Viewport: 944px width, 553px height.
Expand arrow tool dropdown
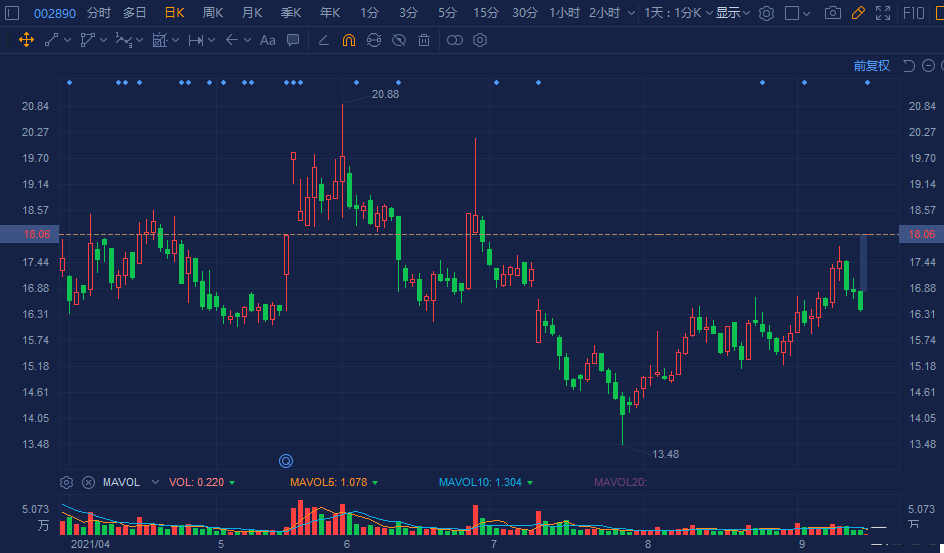click(247, 40)
